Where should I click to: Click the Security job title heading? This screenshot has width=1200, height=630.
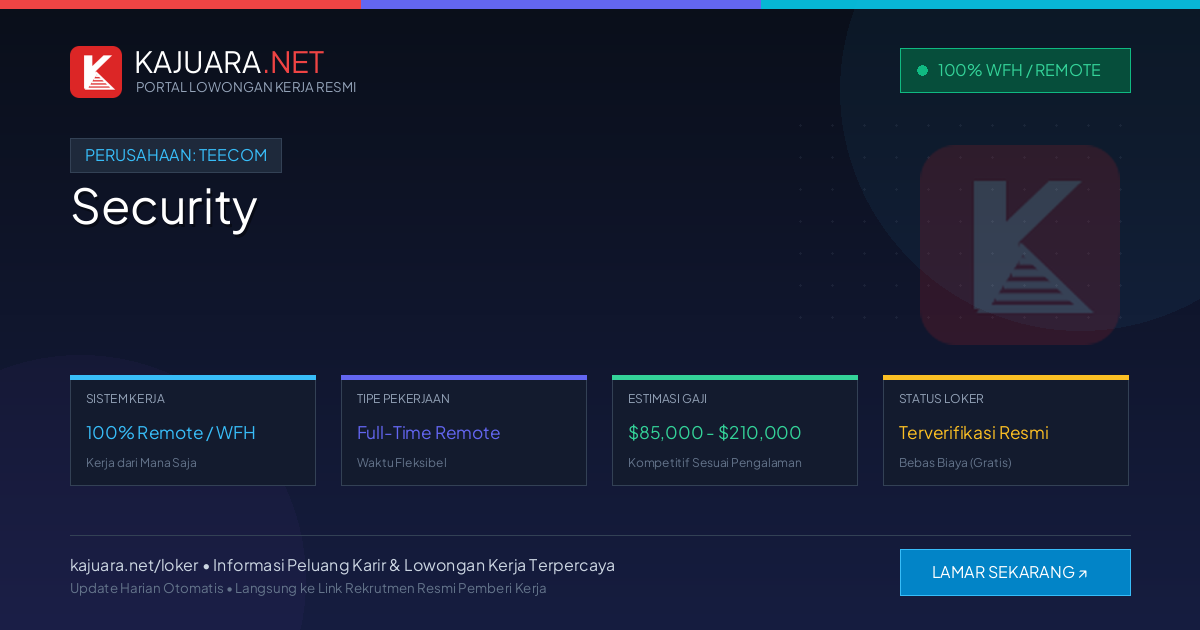164,206
